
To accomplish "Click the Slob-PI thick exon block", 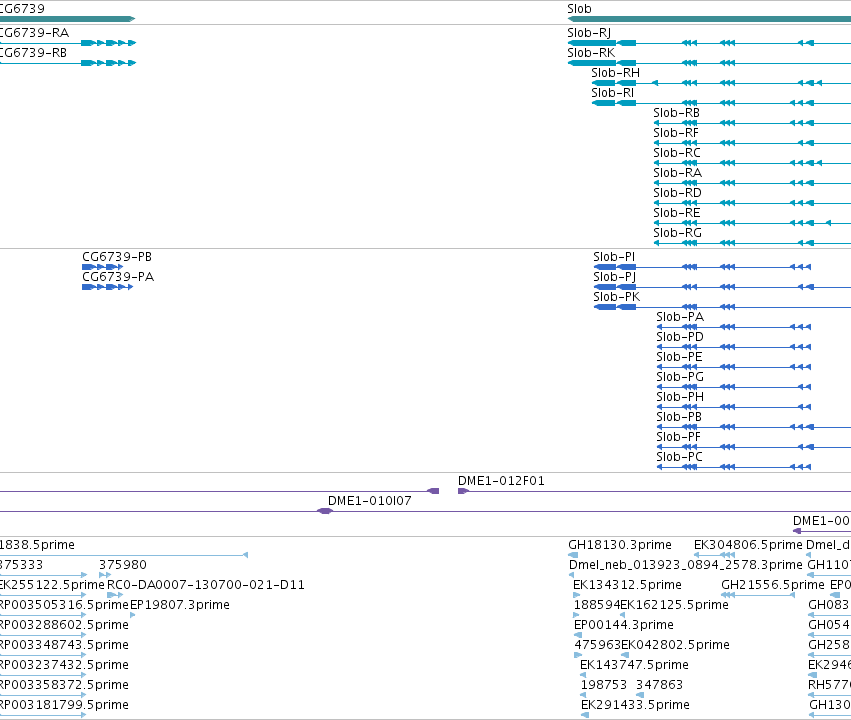I will [605, 267].
